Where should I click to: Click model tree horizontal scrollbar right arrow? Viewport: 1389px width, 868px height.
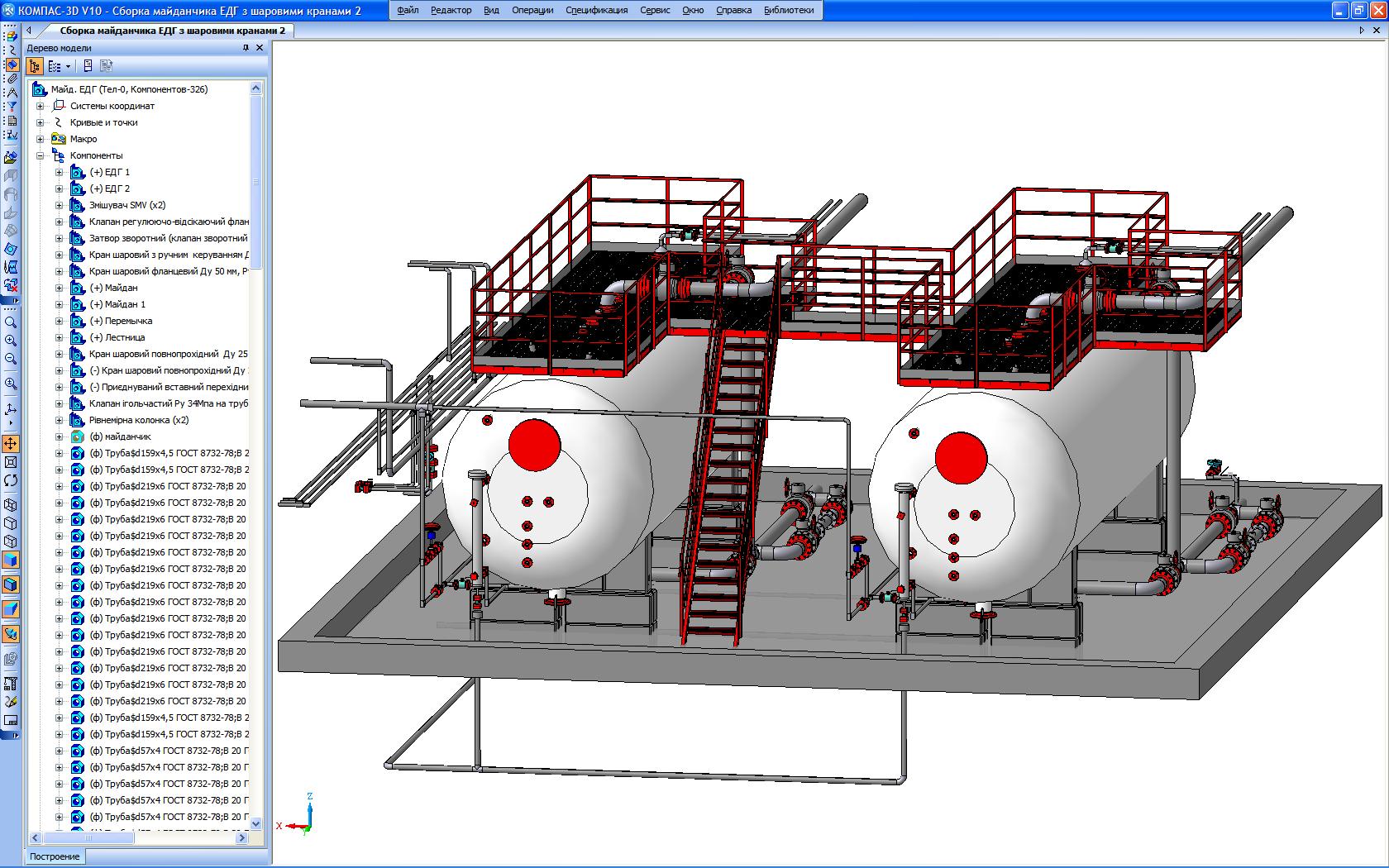tap(241, 838)
